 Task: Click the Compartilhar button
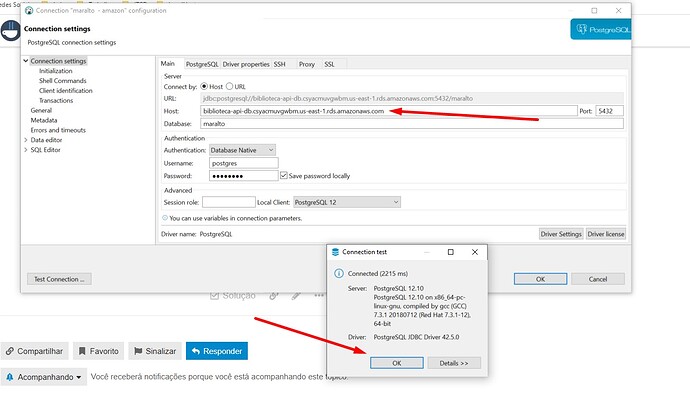[35, 351]
